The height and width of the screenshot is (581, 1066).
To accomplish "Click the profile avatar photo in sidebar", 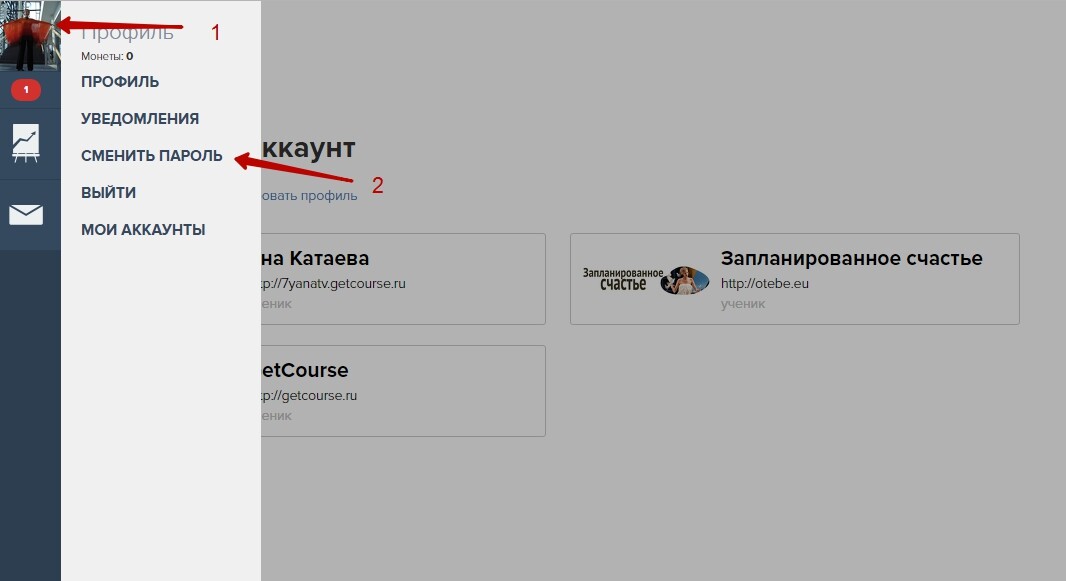I will 30,35.
